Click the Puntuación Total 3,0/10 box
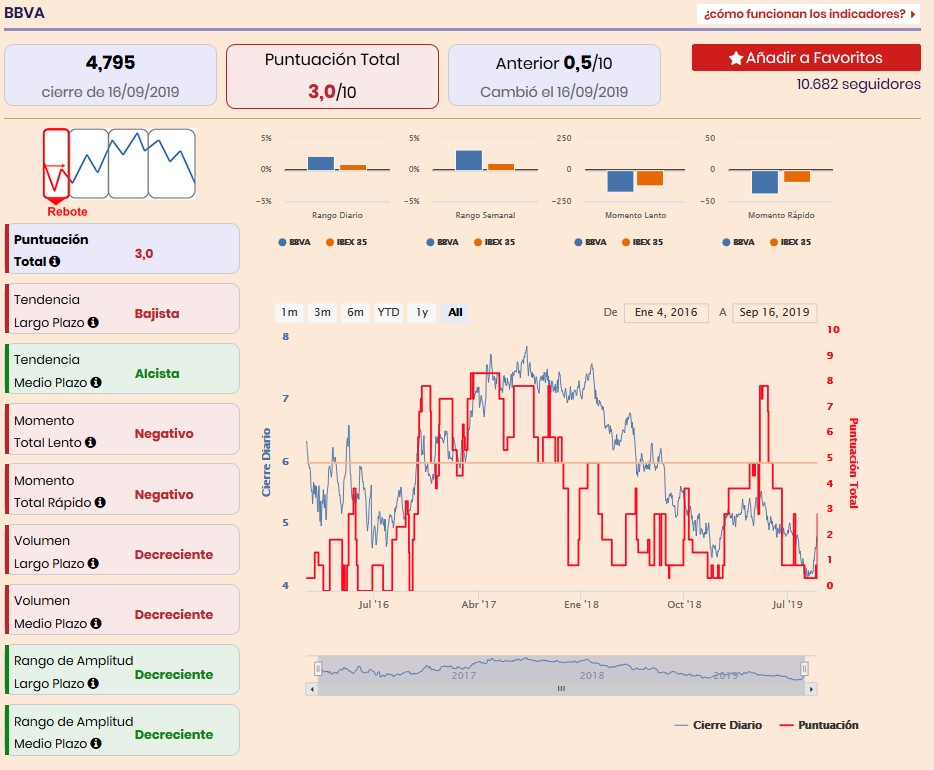This screenshot has width=934, height=770. [x=332, y=76]
